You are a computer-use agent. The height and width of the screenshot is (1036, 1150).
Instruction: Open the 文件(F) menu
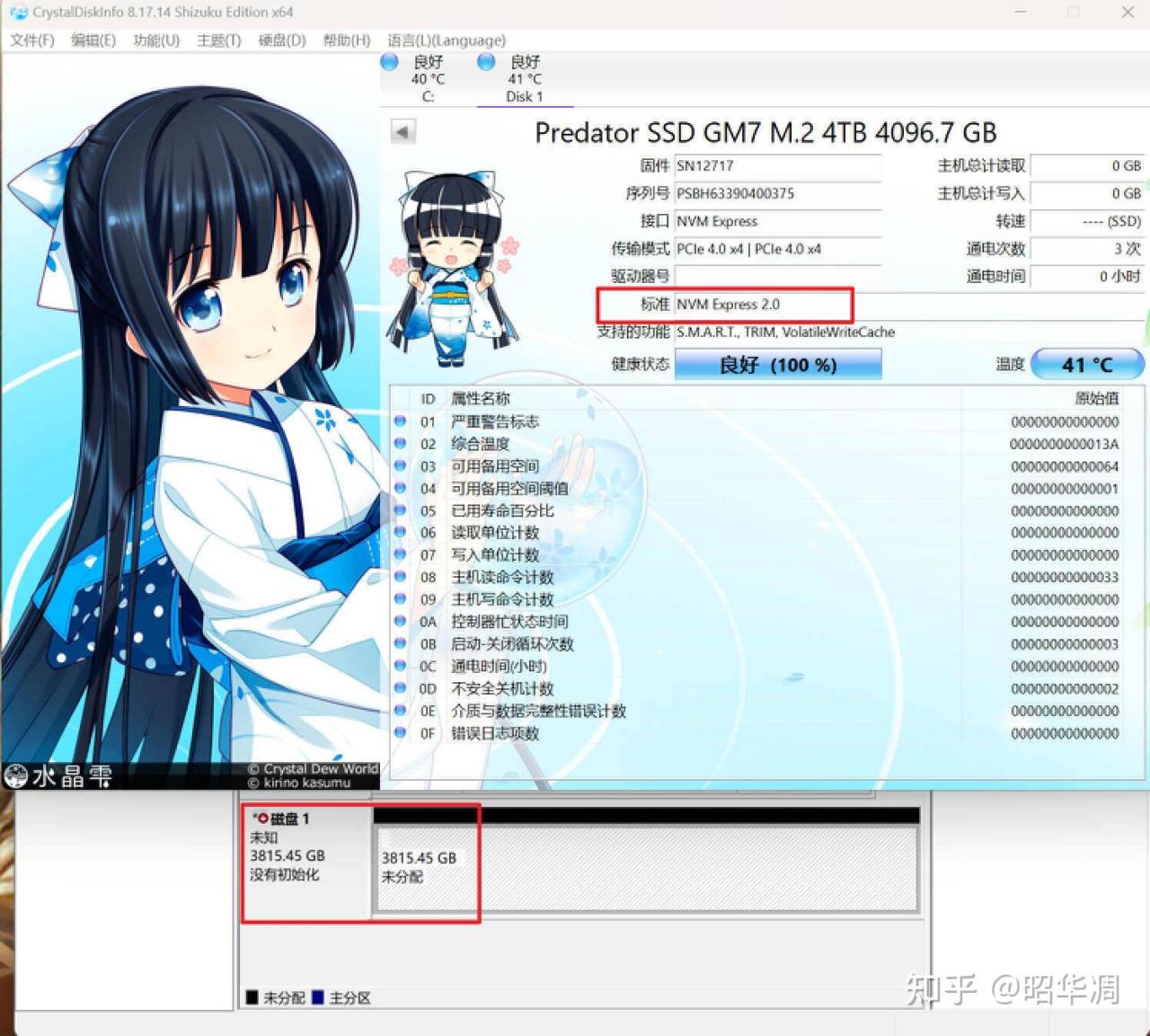pyautogui.click(x=32, y=40)
